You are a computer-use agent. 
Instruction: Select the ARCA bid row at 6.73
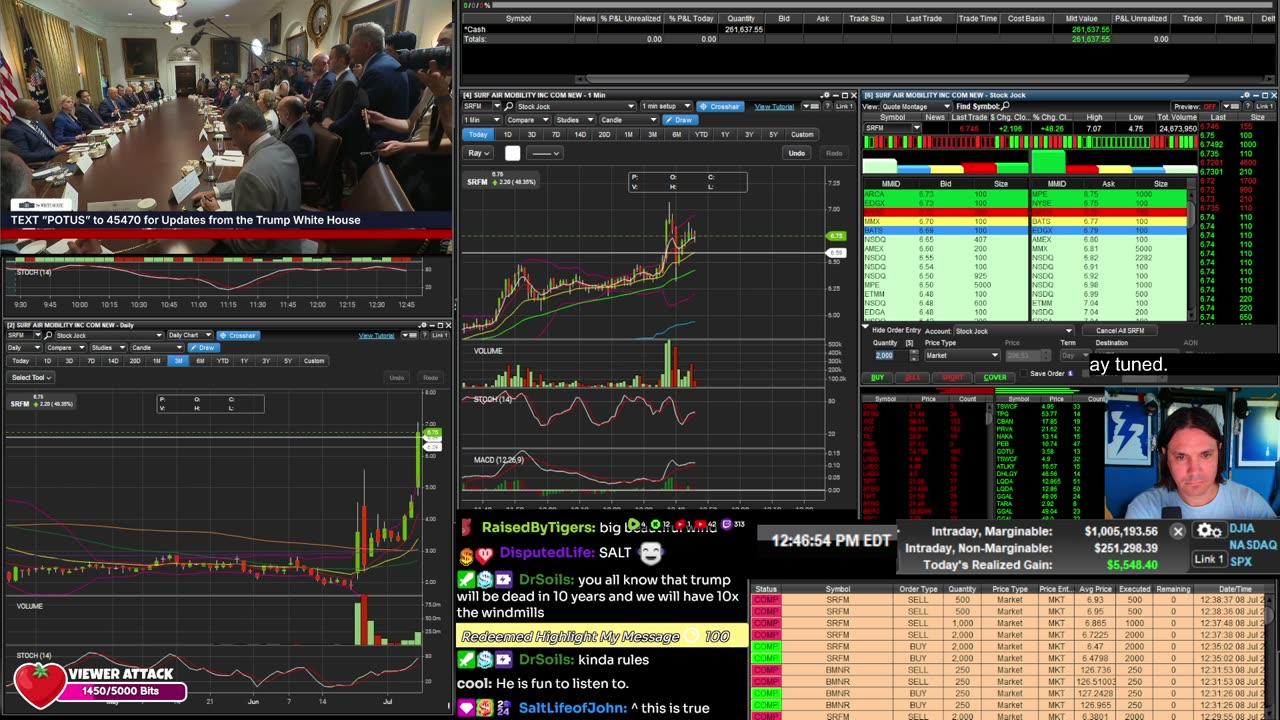pos(944,194)
